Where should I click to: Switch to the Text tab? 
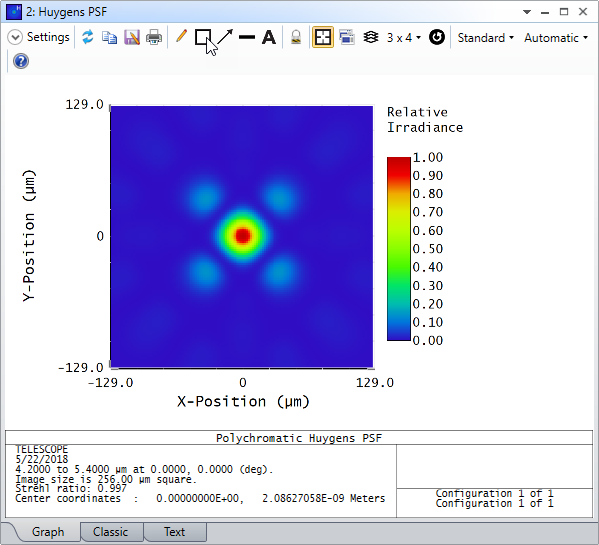pos(175,532)
